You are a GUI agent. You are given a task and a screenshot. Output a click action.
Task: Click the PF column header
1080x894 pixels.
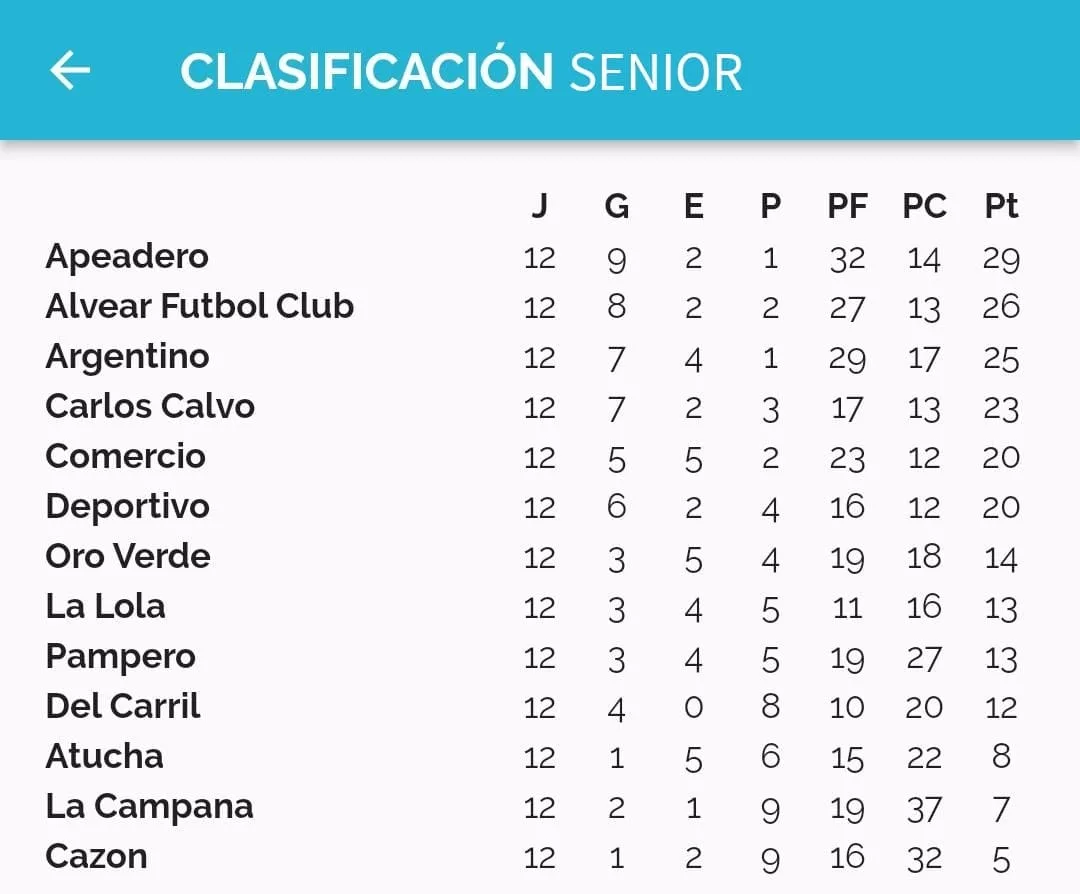(847, 207)
